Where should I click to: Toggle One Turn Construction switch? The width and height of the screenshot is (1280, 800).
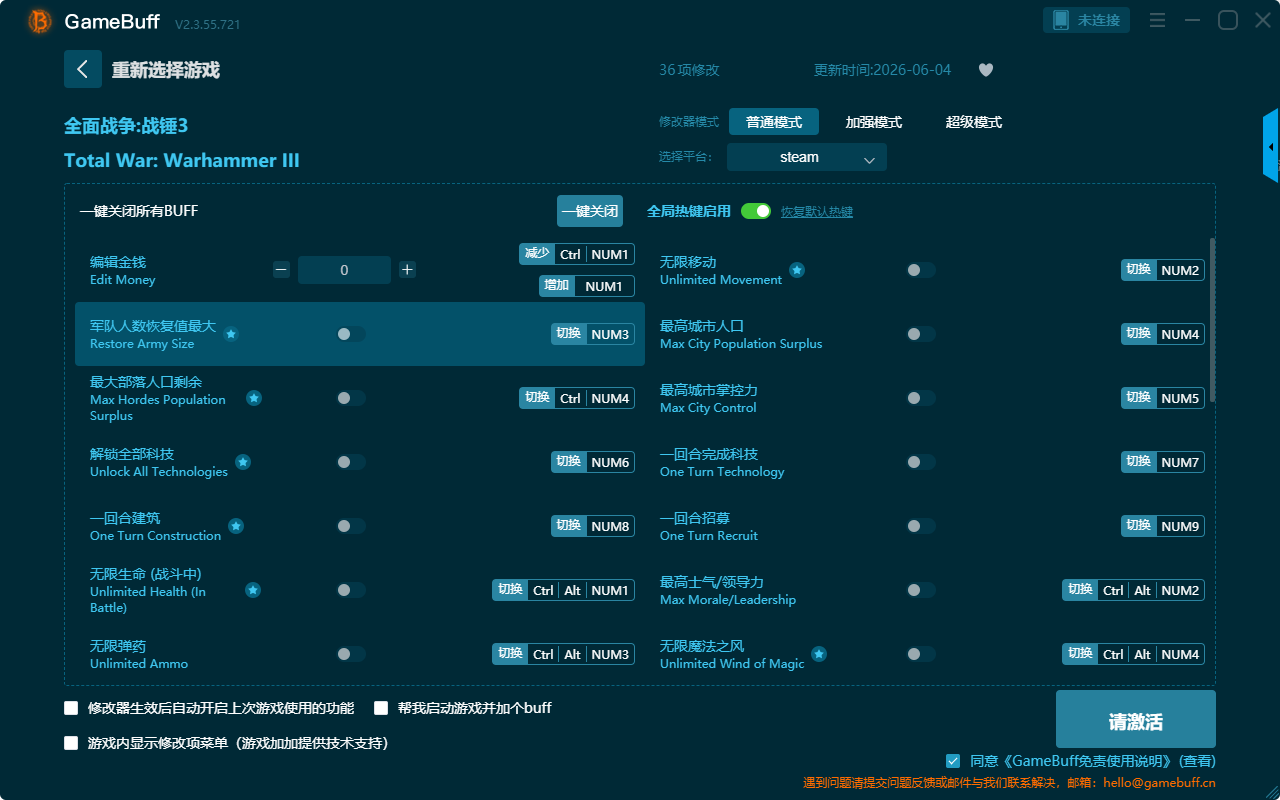351,526
